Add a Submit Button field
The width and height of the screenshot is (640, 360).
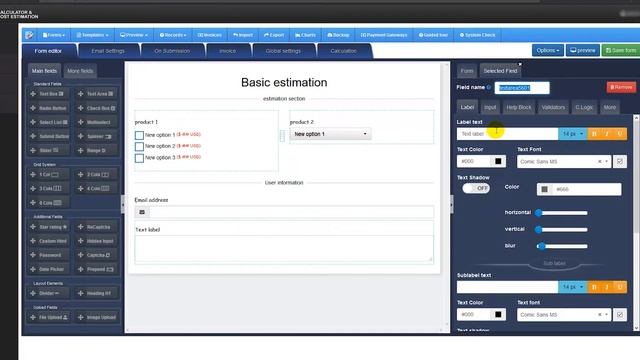click(49, 136)
